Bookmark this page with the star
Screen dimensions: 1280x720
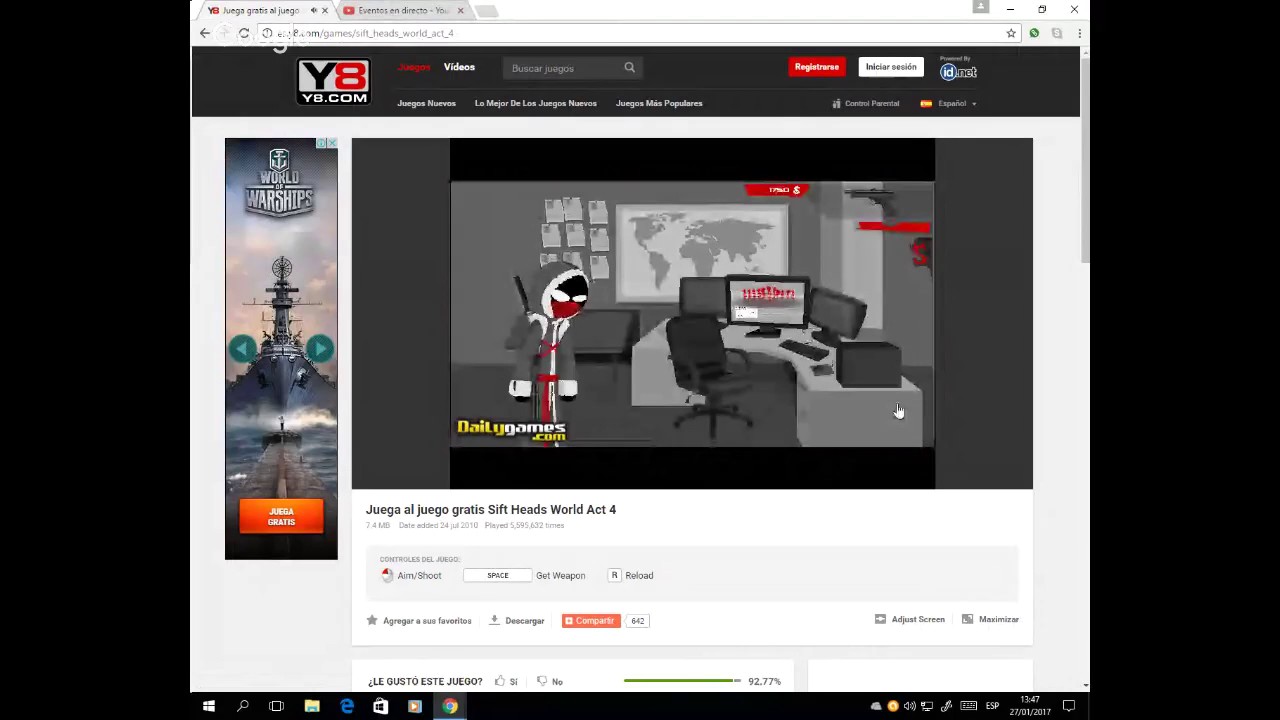tap(1011, 33)
